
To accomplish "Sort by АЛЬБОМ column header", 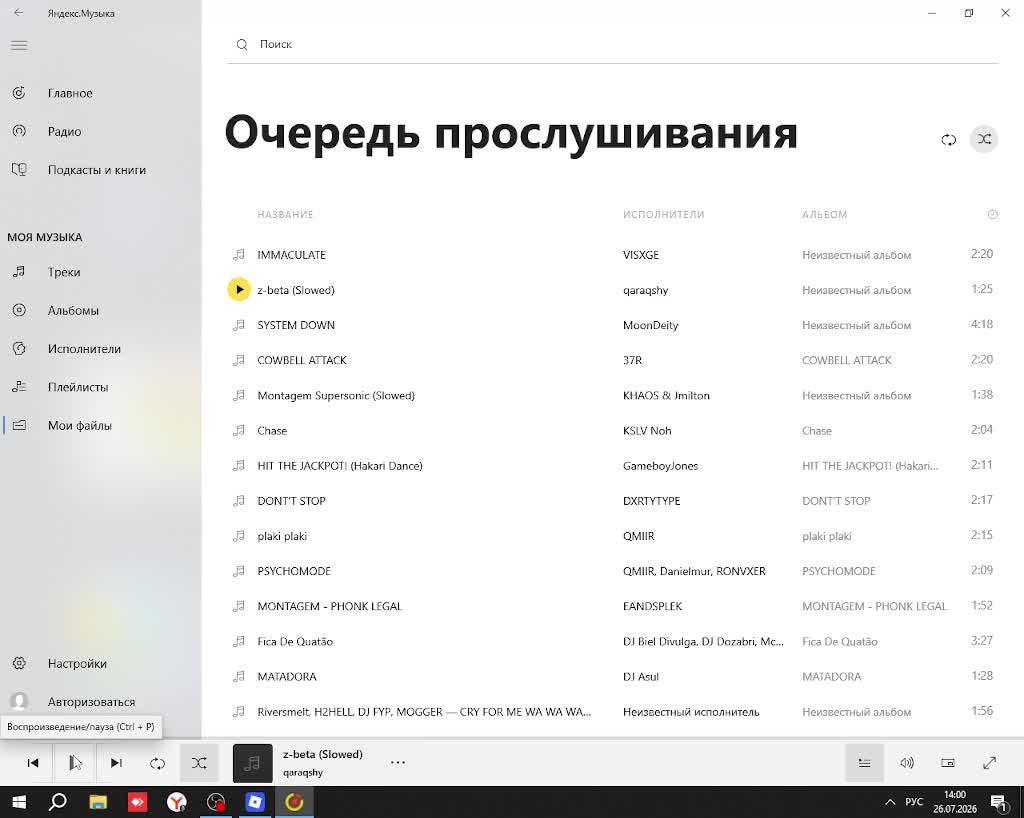I will pos(824,214).
